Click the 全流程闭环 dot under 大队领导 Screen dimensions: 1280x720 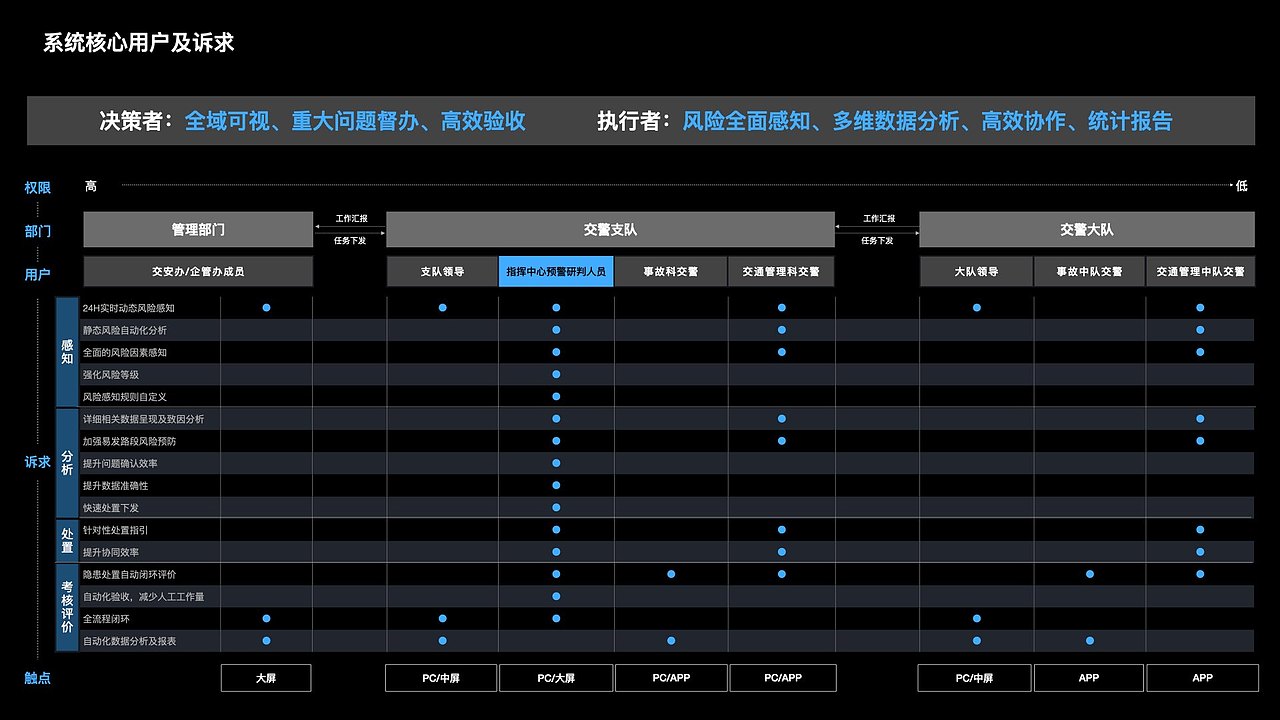(976, 617)
